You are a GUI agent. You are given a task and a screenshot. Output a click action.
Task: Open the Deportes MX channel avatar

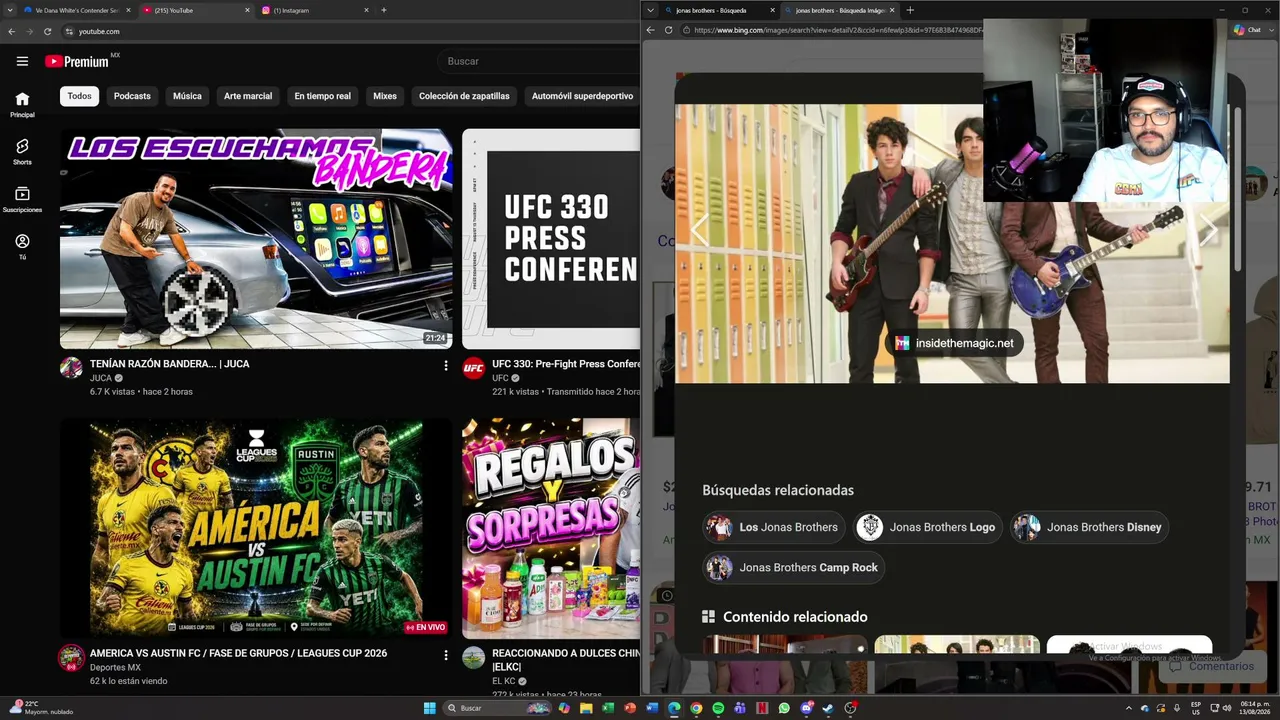71,657
